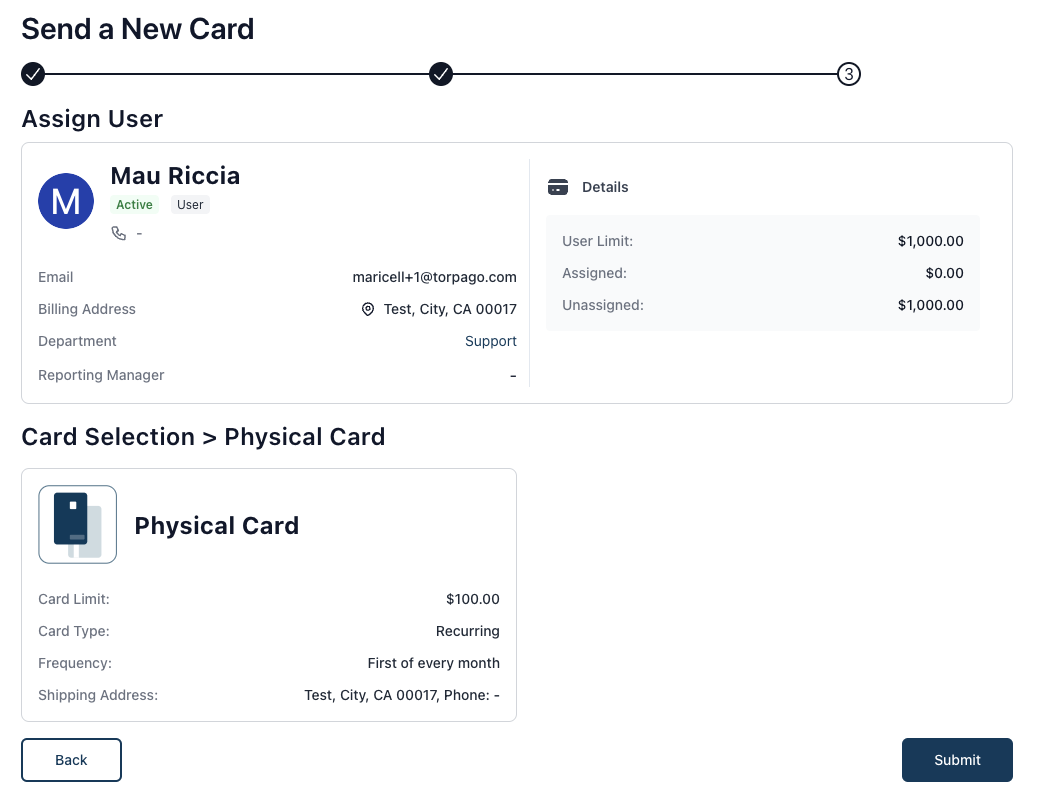Viewport: 1040px width, 804px height.
Task: Click the Card Limit $100.00 value
Action: [472, 599]
